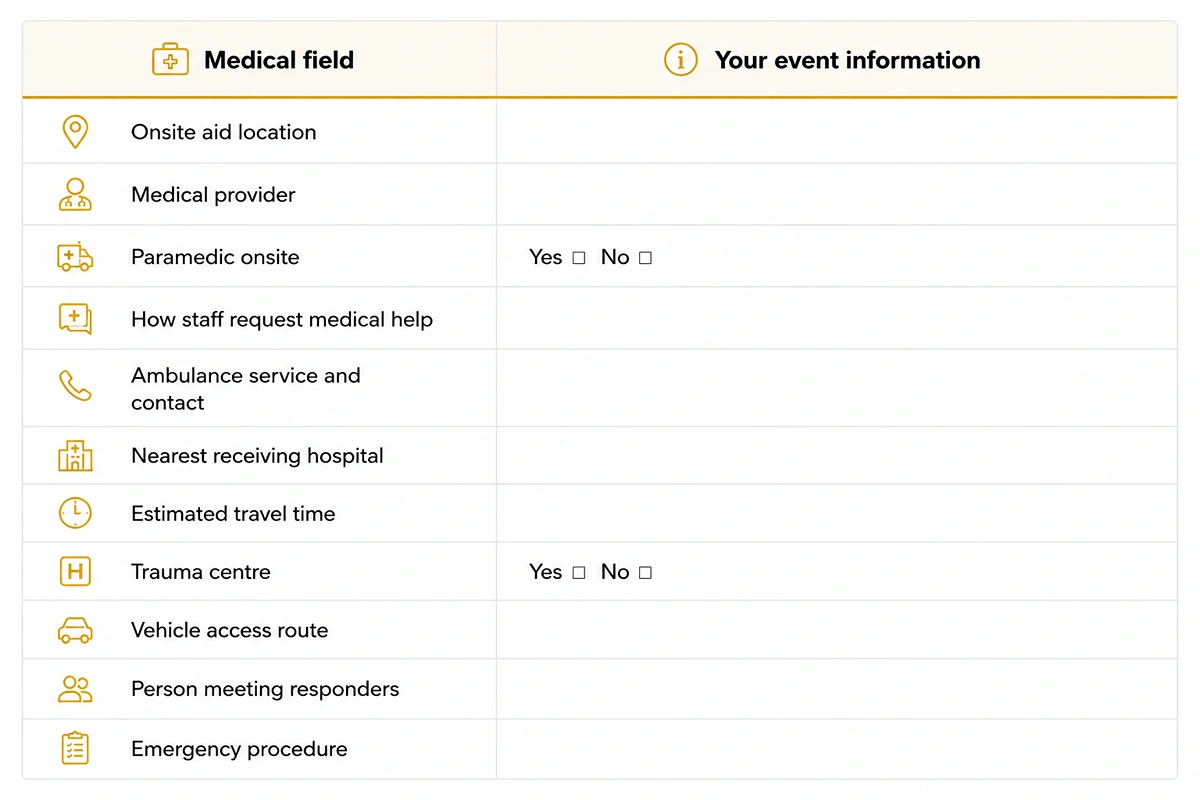The image size is (1200, 800).
Task: Click the map pin icon for onsite aid
Action: click(75, 132)
